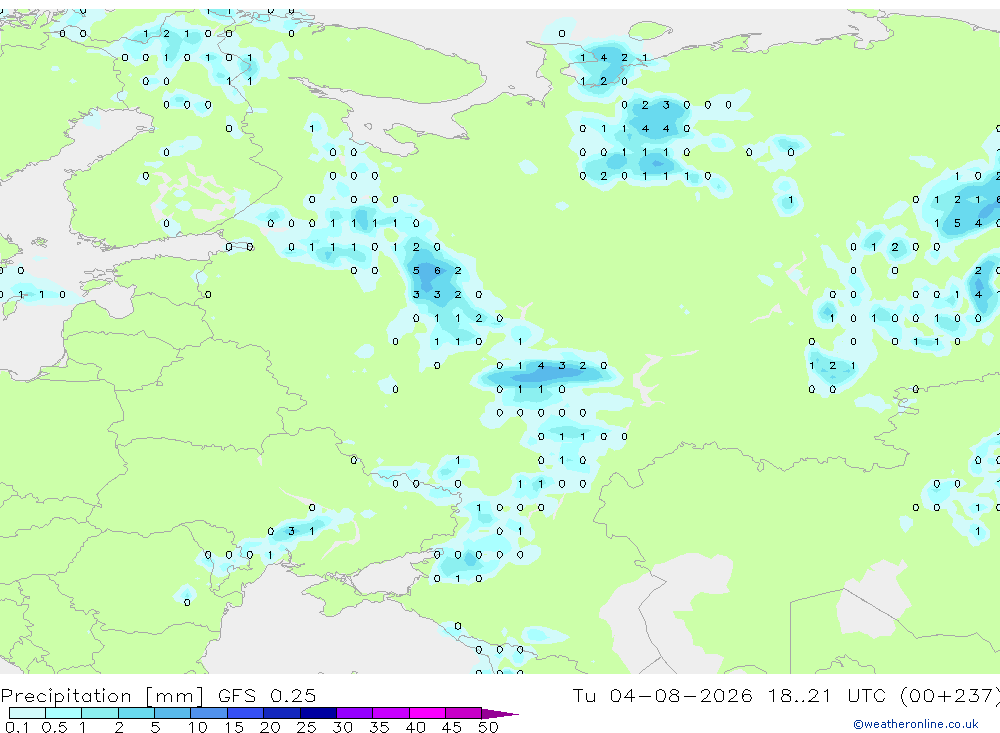Pick the 1–2 mm legend color box

point(100,713)
